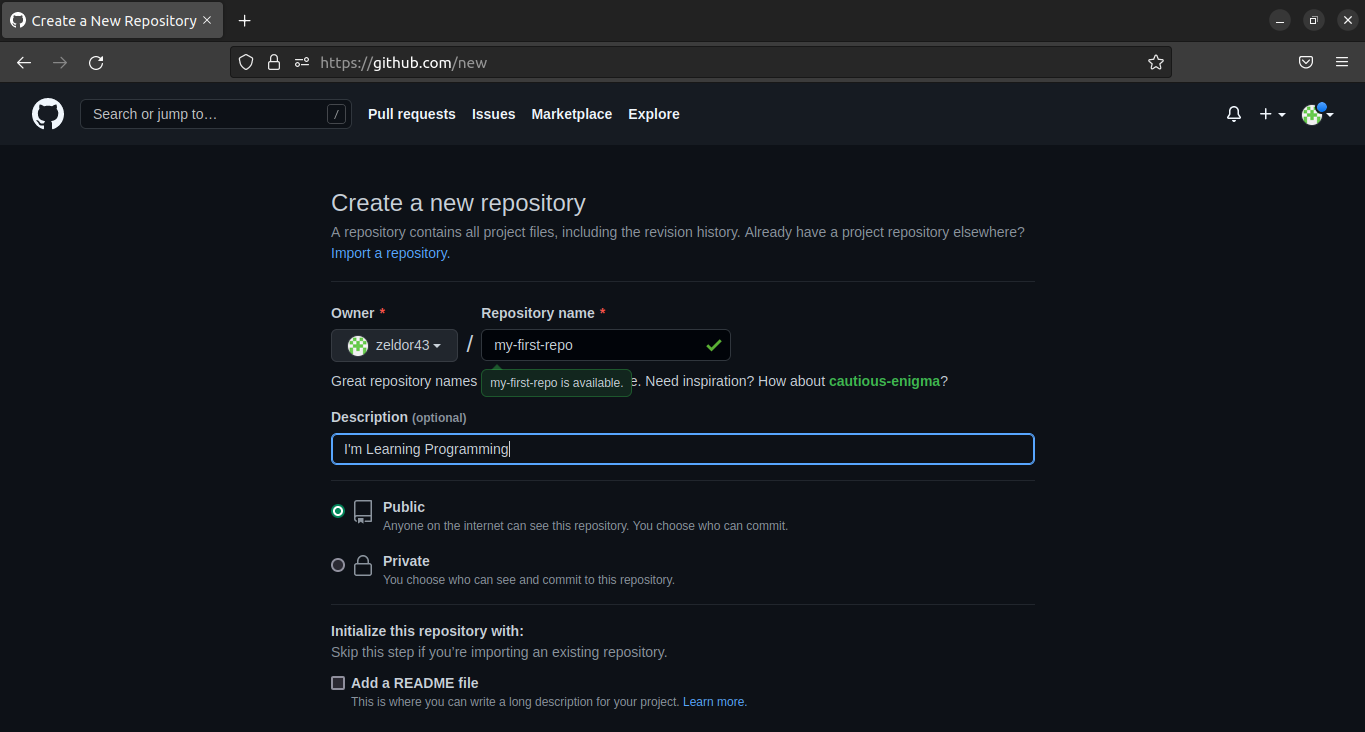The height and width of the screenshot is (732, 1365).
Task: Click the site padlock icon
Action: pyautogui.click(x=273, y=62)
